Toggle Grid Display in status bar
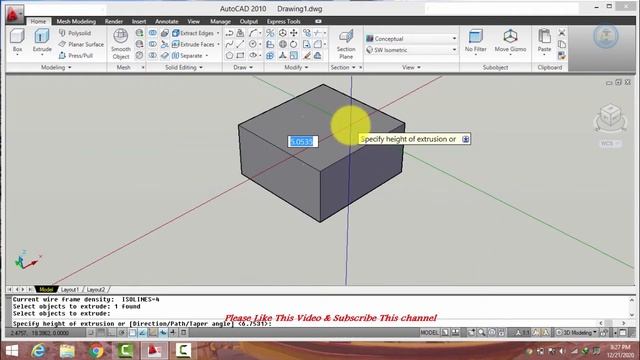The height and width of the screenshot is (360, 640). (101, 333)
